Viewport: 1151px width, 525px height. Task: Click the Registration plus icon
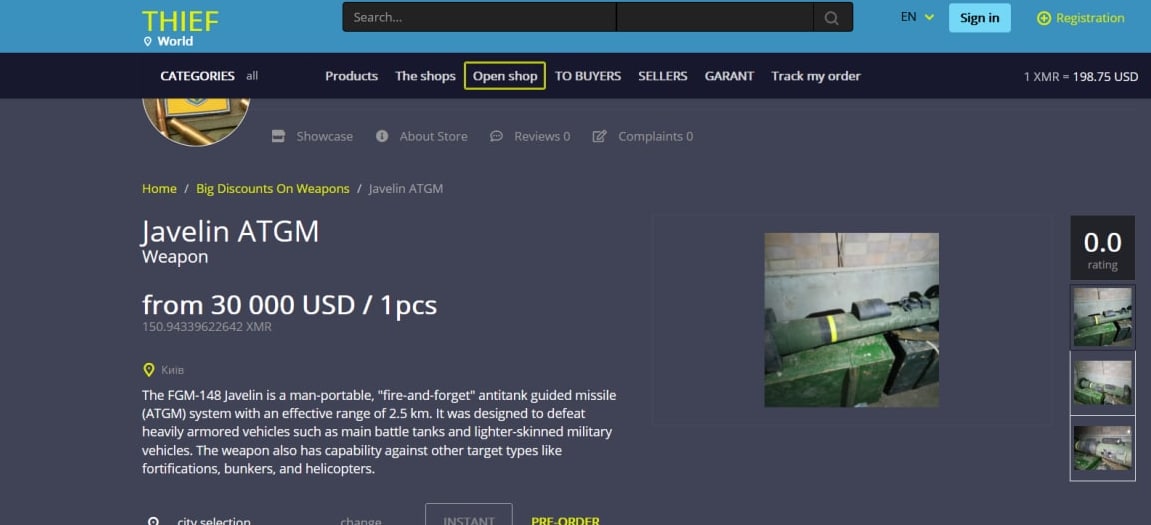pyautogui.click(x=1044, y=18)
